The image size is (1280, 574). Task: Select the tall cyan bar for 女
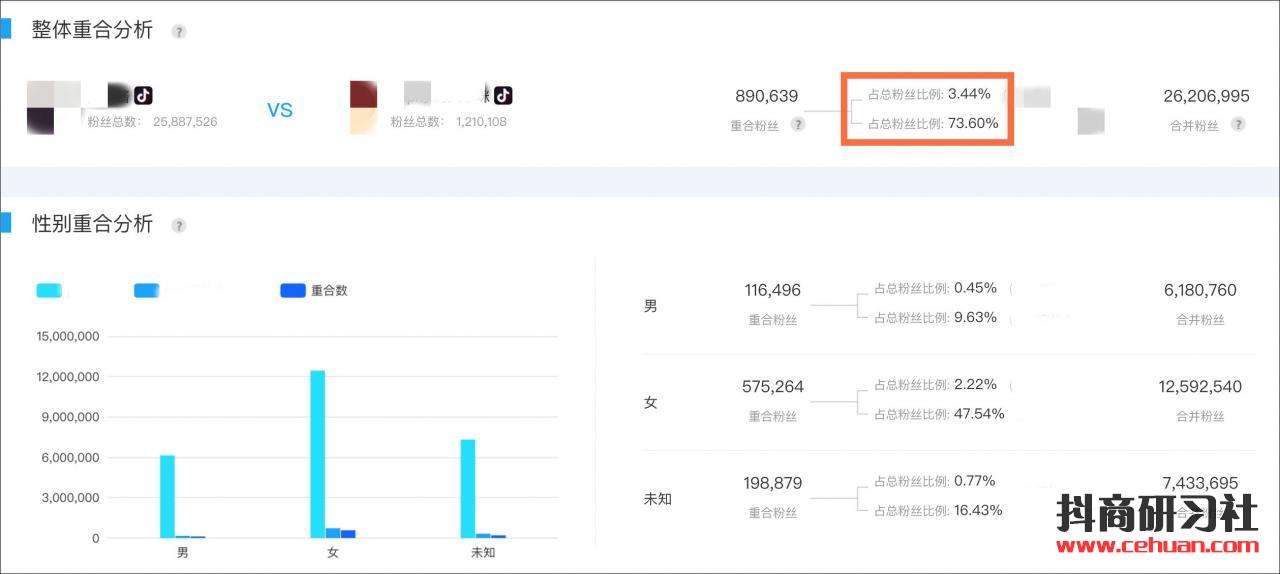[x=317, y=454]
